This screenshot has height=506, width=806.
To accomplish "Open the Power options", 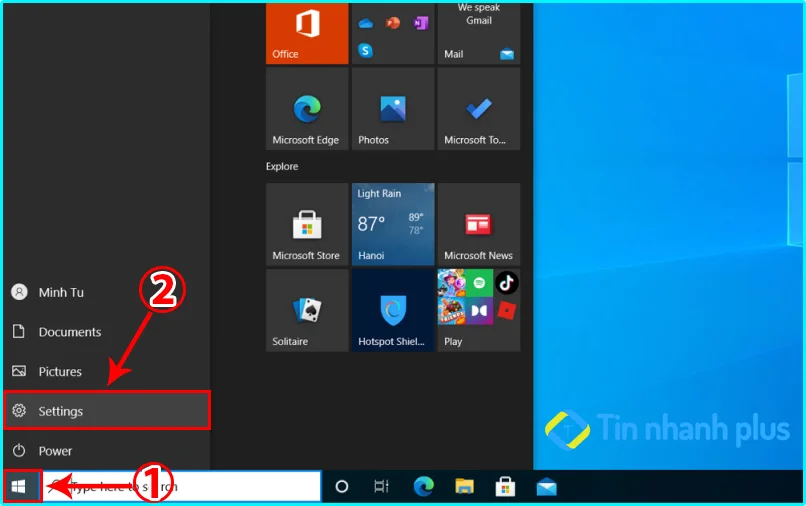I will (106, 450).
